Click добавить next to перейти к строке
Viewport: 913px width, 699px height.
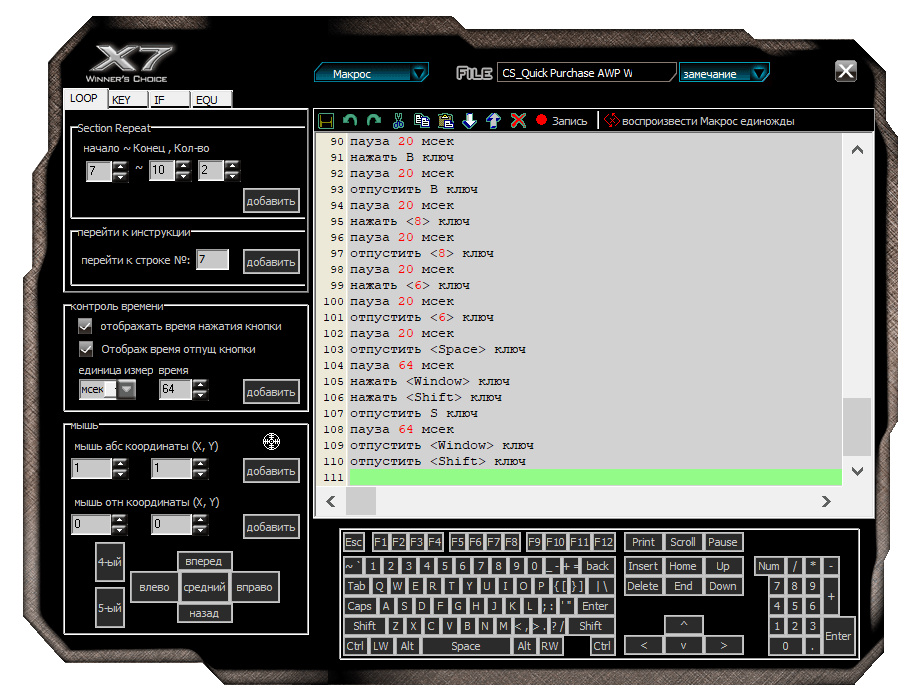271,262
